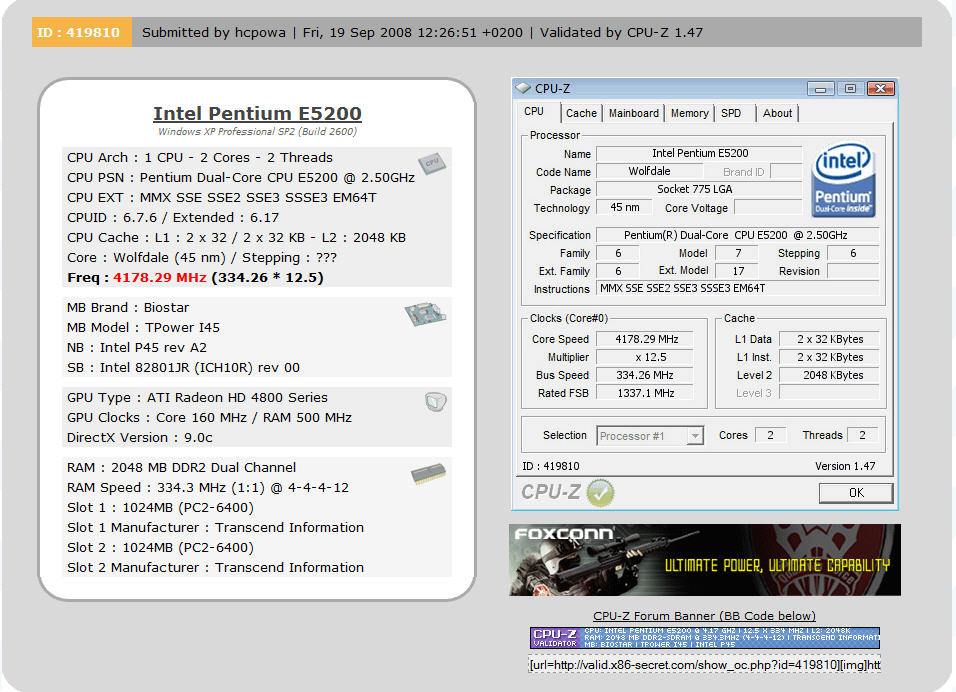The image size is (956, 692).
Task: Click the ID : 419810 orange badge
Action: [x=82, y=32]
